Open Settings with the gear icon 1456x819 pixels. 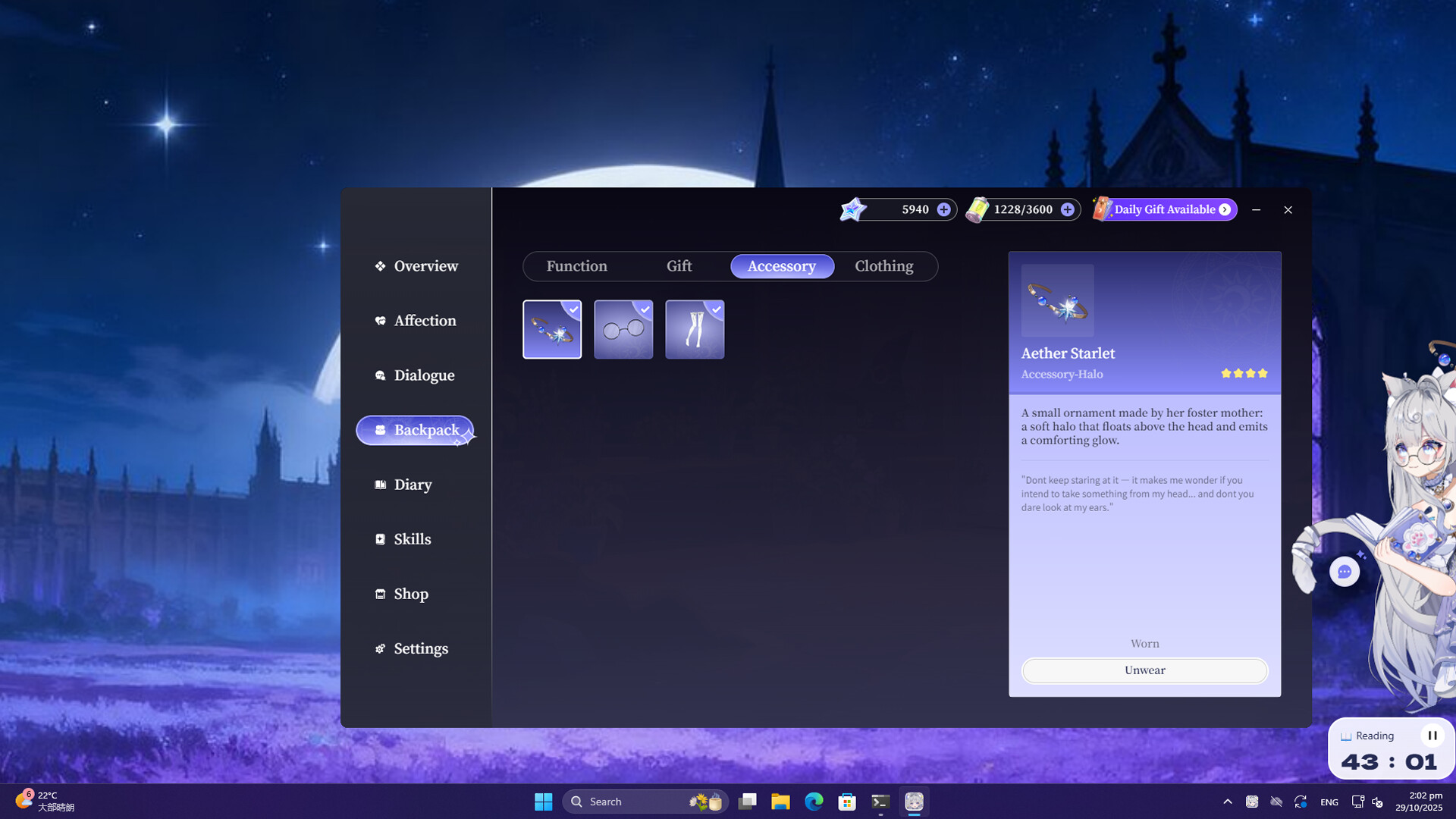[x=381, y=648]
